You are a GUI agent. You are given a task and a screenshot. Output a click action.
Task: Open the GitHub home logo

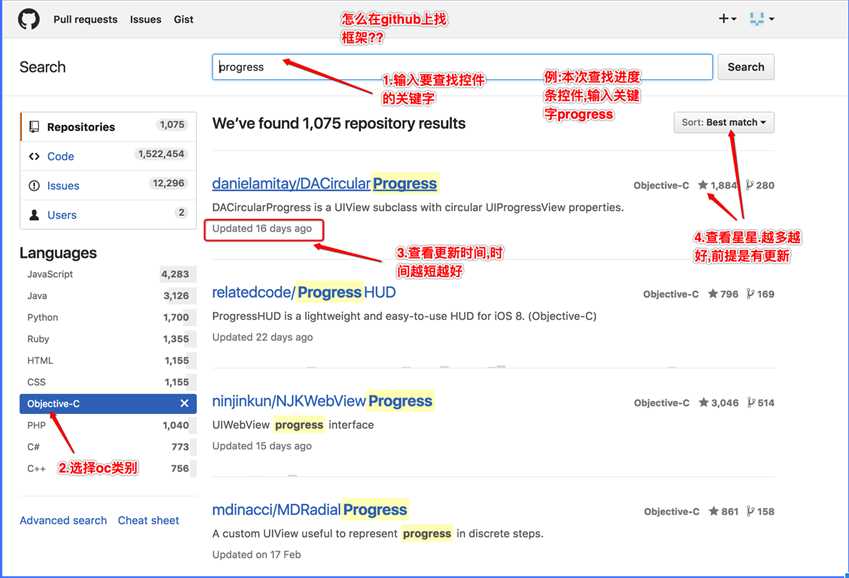tap(29, 19)
